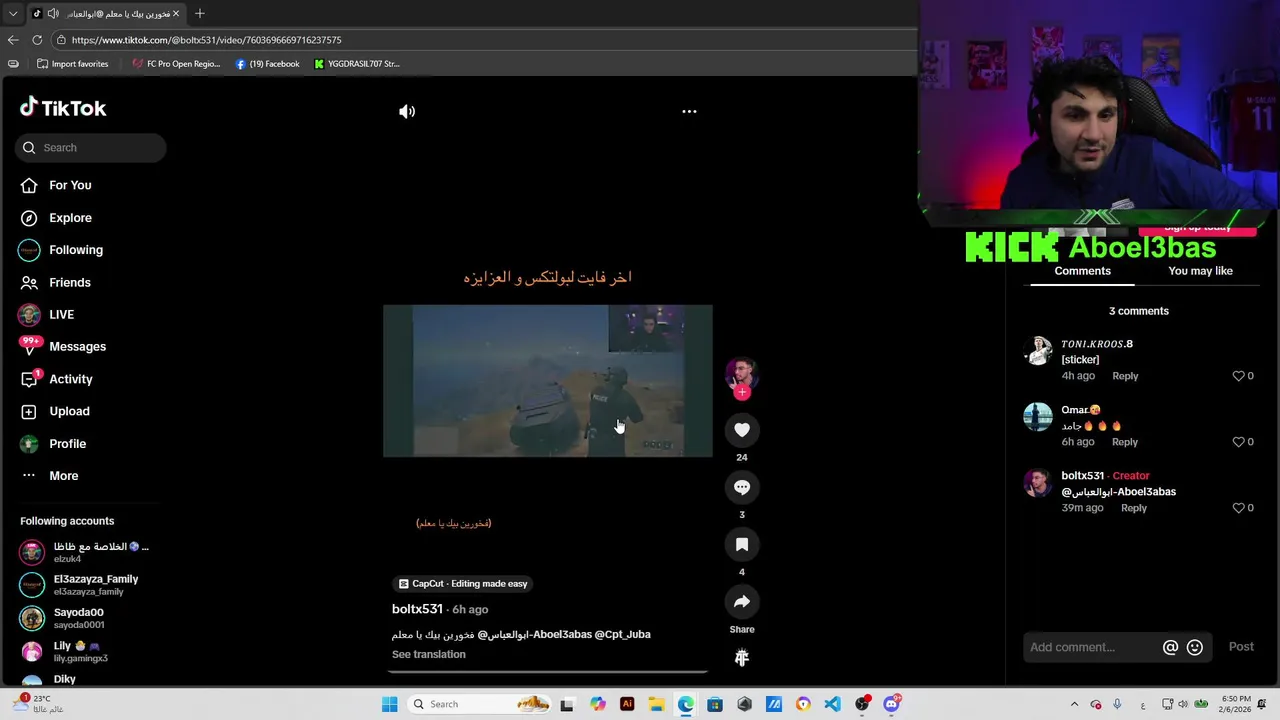Viewport: 1280px width, 720px height.
Task: Click the TikTok search box
Action: 90,148
